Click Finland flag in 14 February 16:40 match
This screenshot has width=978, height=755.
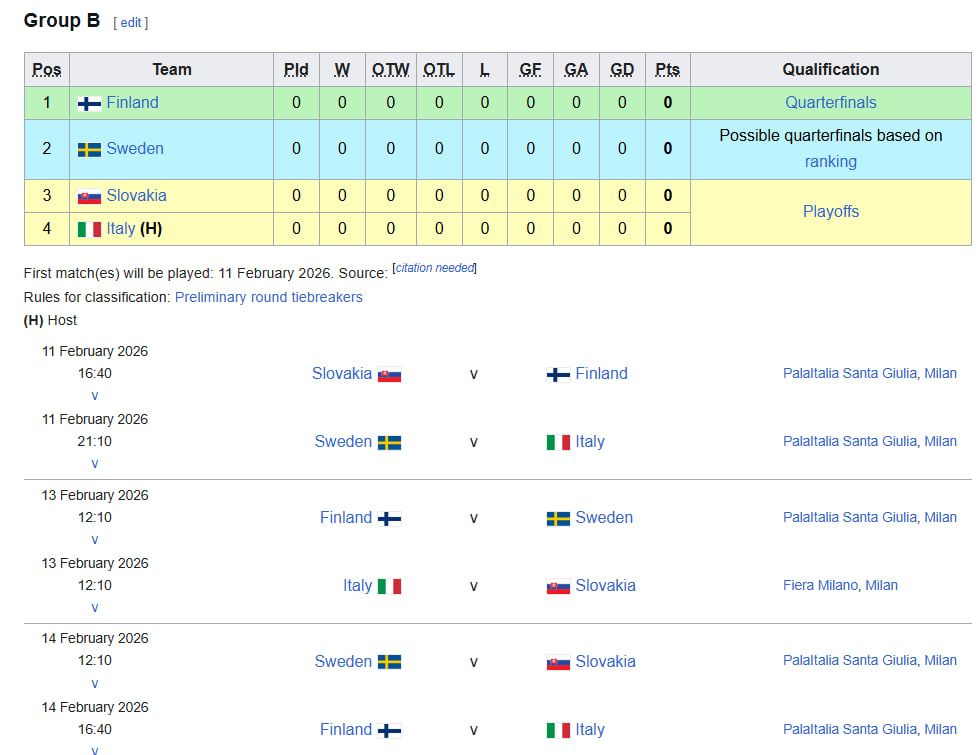pyautogui.click(x=389, y=730)
